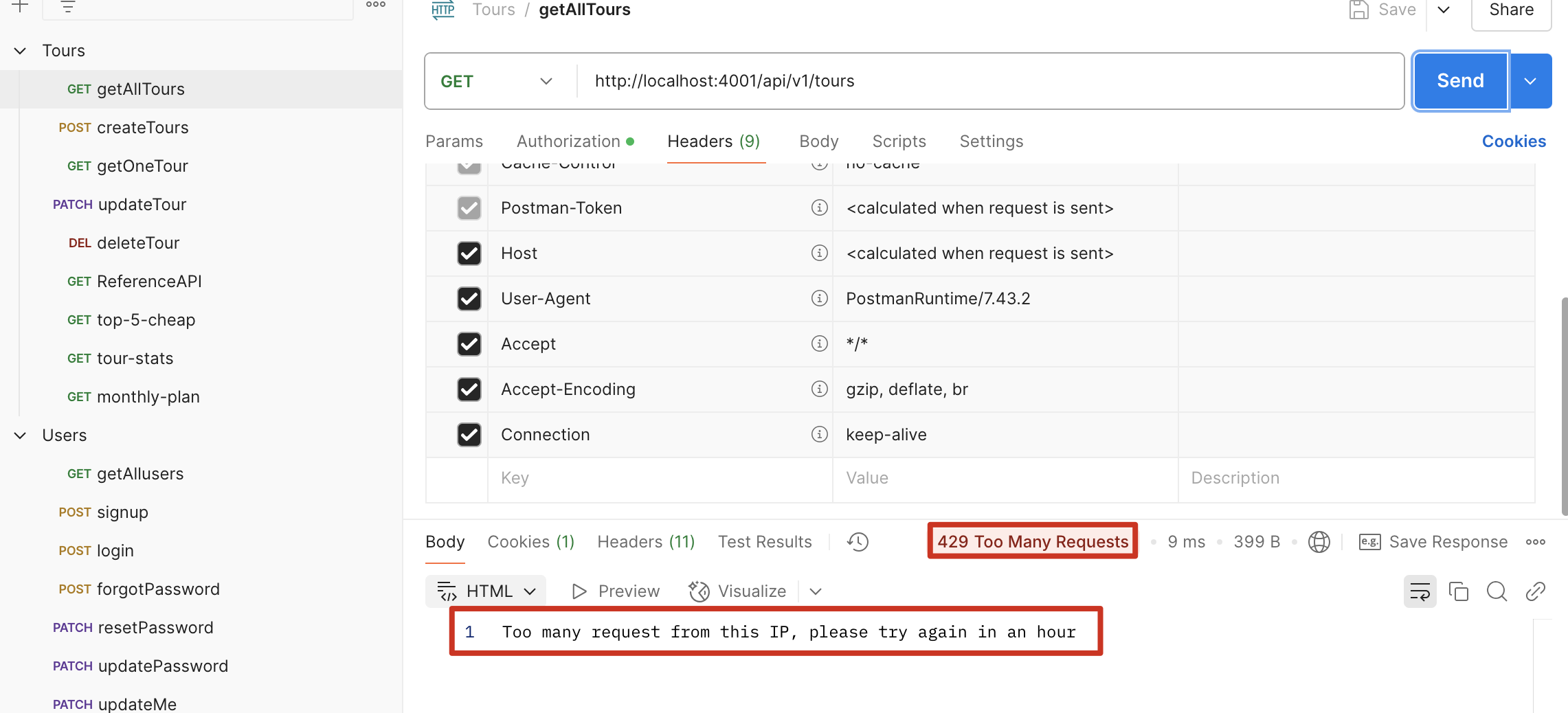Open the HTML format dropdown

pyautogui.click(x=486, y=591)
